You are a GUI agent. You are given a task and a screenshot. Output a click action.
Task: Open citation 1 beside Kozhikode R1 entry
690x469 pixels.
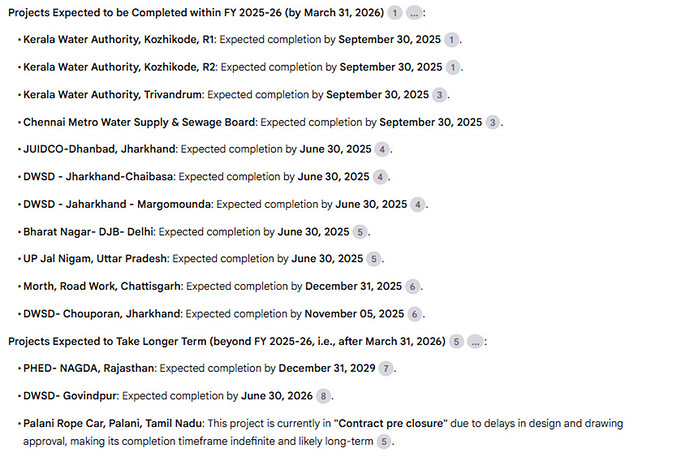pyautogui.click(x=451, y=40)
